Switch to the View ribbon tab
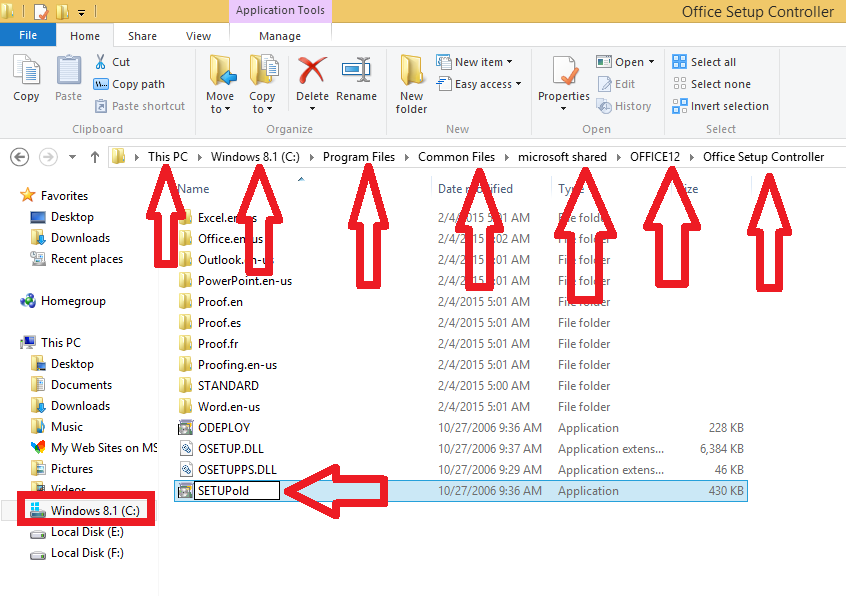The width and height of the screenshot is (846, 596). click(x=198, y=36)
